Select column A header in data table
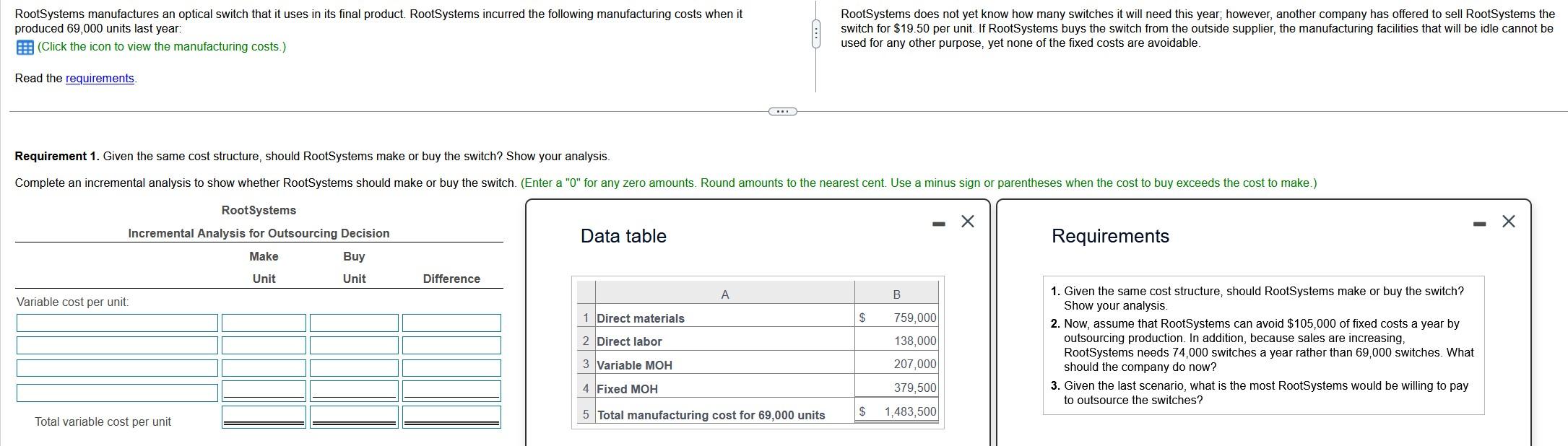 pyautogui.click(x=725, y=294)
